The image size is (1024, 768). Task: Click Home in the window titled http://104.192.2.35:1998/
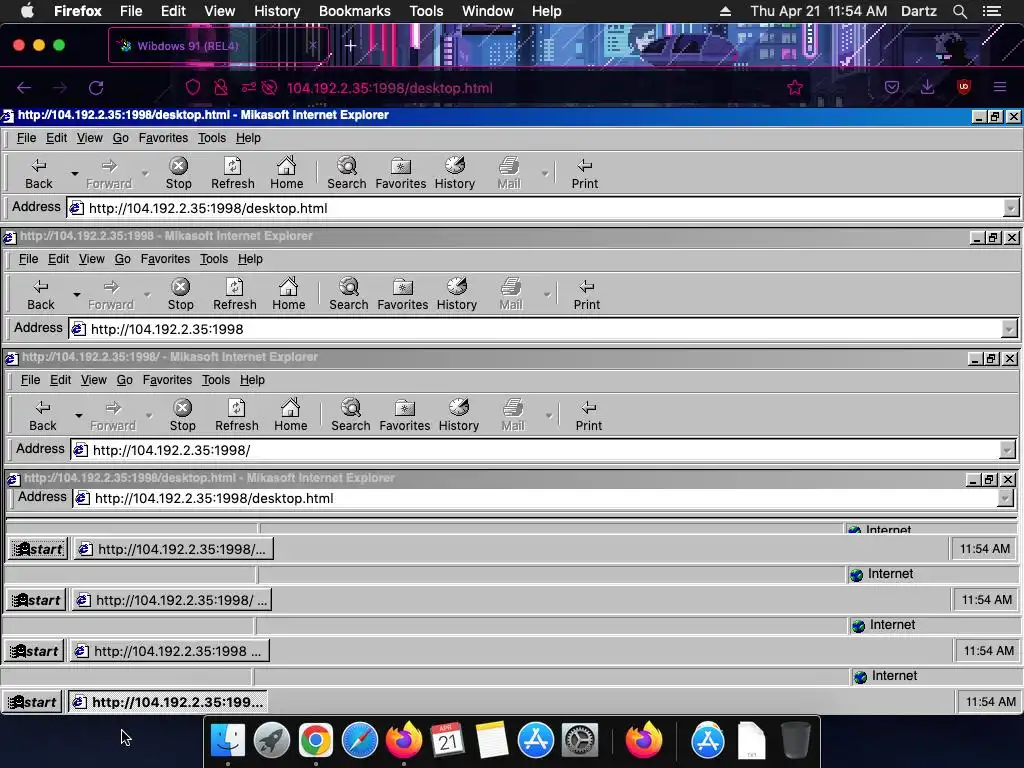click(291, 415)
